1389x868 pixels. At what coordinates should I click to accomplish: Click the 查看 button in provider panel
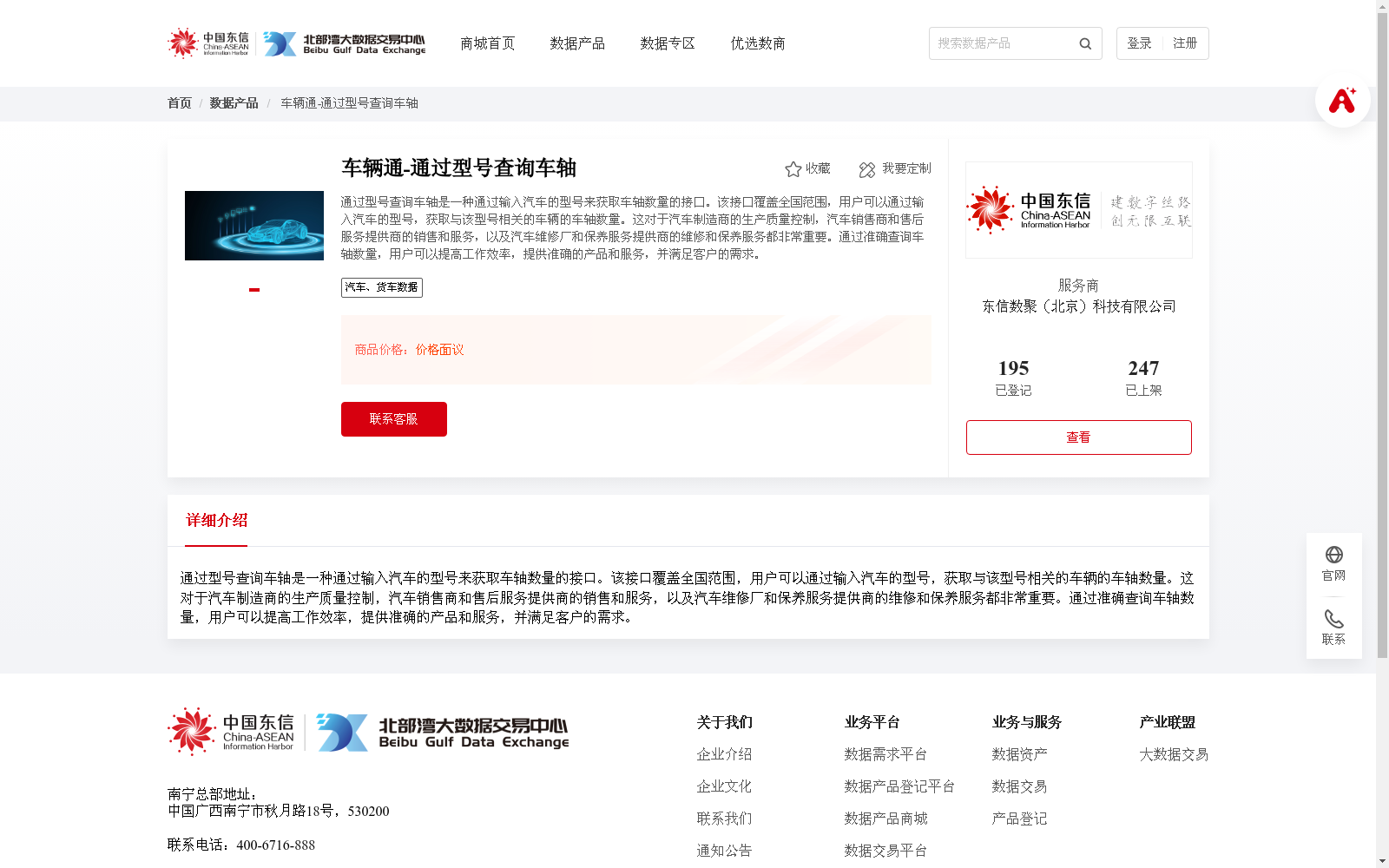click(x=1078, y=437)
